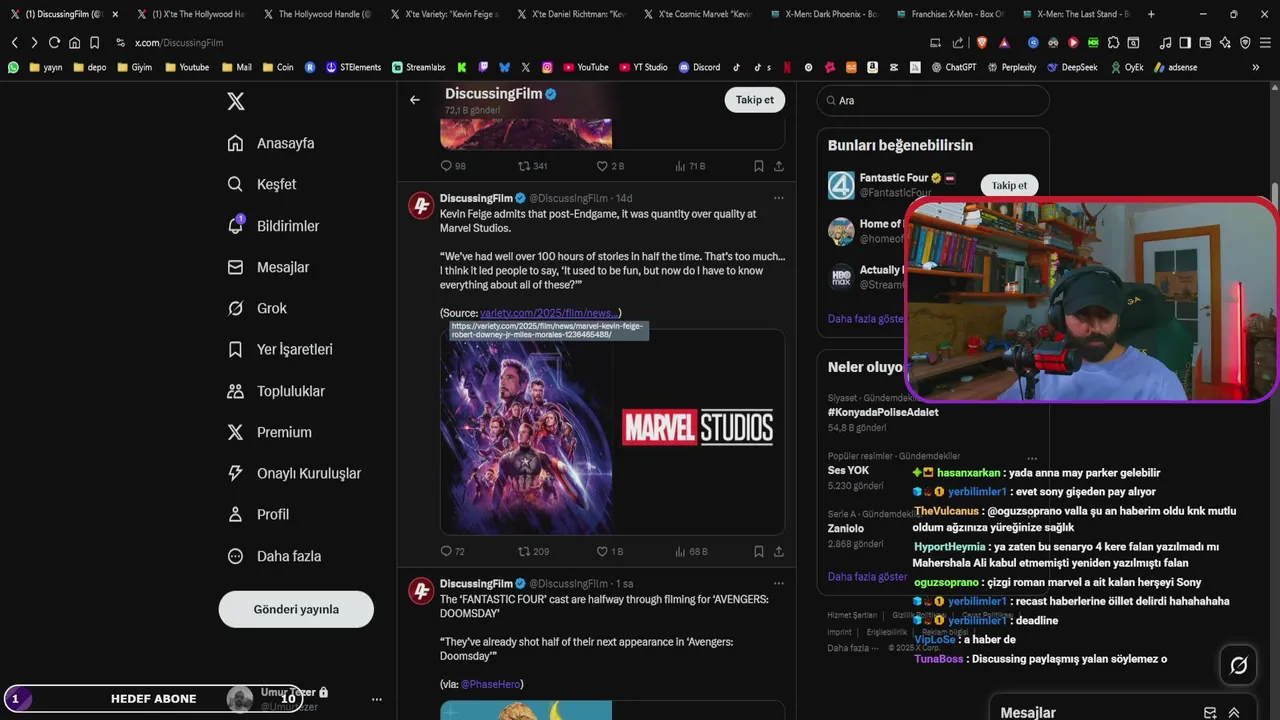
Task: Open Profil page
Action: (x=258, y=514)
